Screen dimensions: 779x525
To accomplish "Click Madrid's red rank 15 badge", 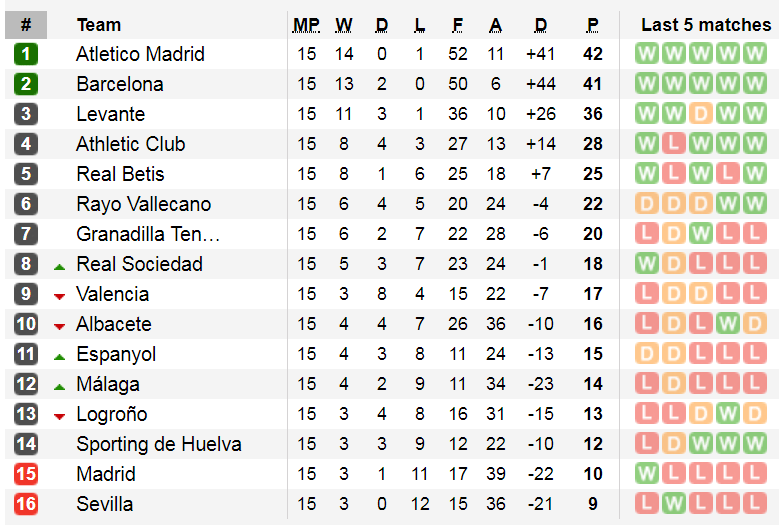I will pos(26,474).
